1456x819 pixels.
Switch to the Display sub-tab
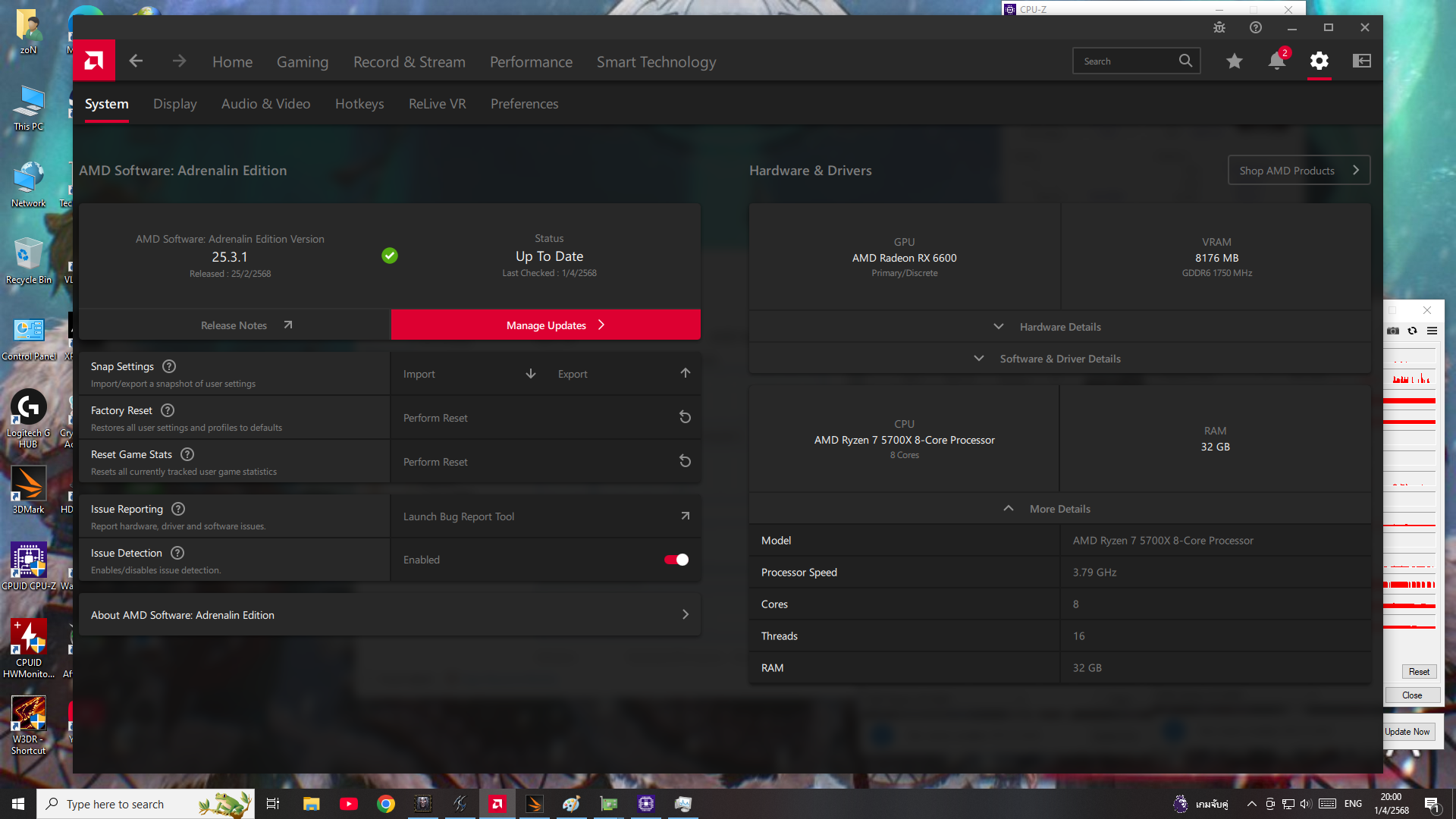pyautogui.click(x=175, y=104)
